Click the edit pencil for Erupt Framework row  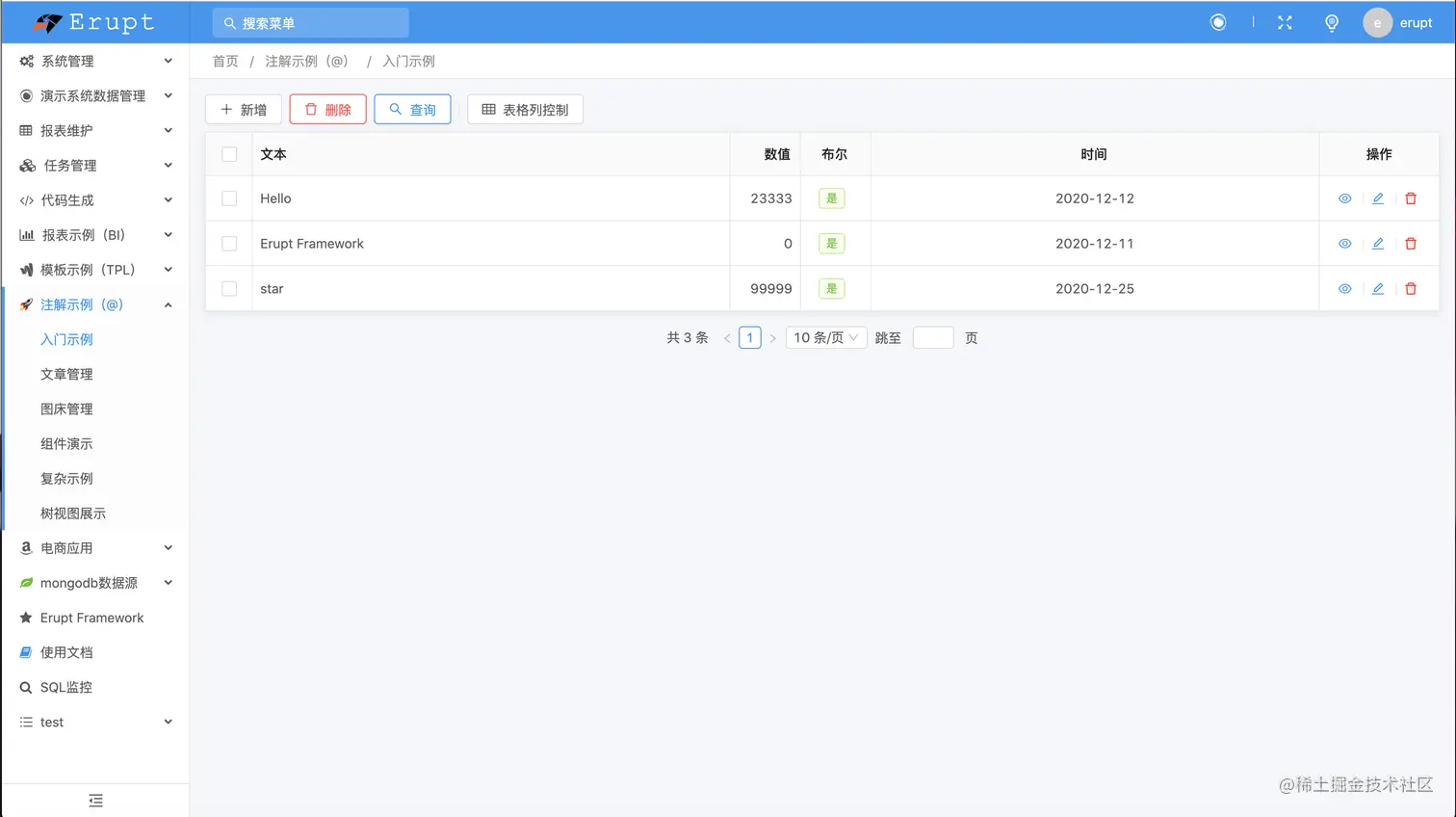[x=1378, y=244]
